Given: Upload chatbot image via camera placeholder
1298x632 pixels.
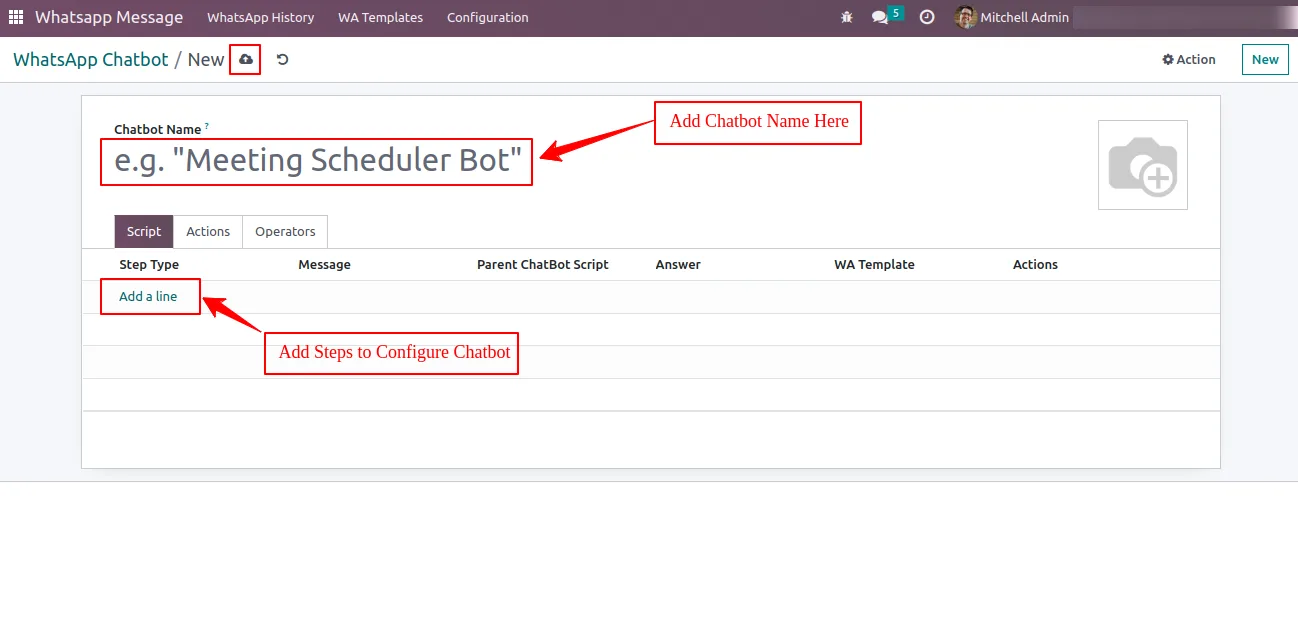Looking at the screenshot, I should 1142,165.
